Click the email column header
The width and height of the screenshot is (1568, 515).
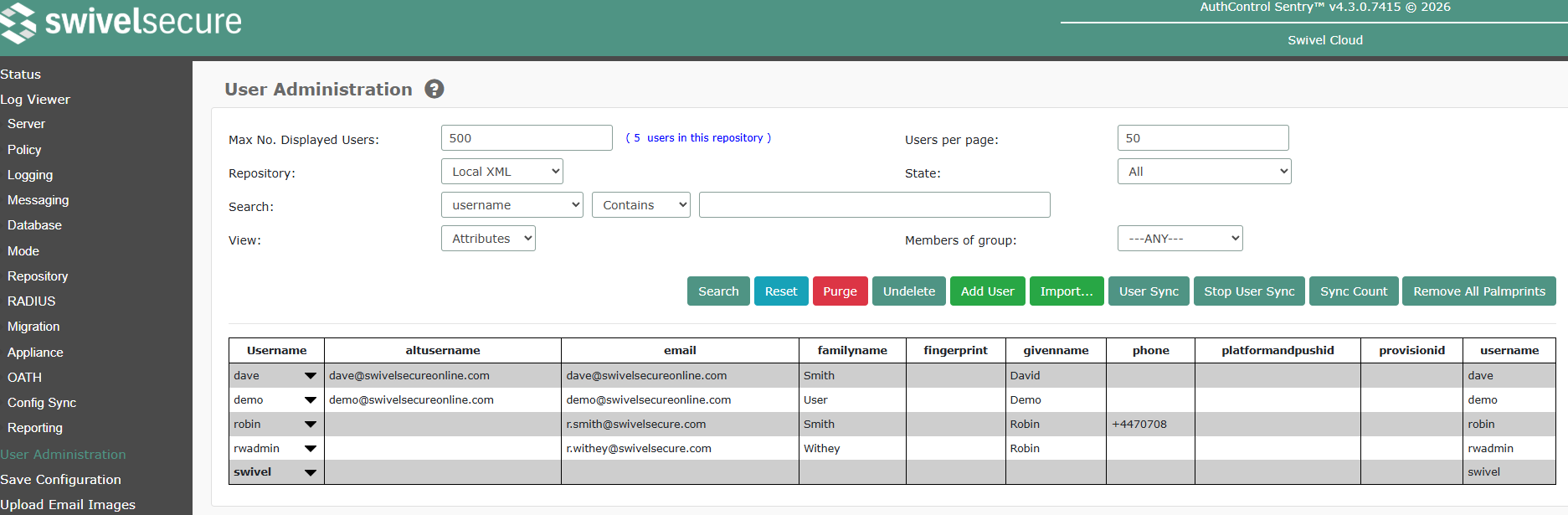680,350
